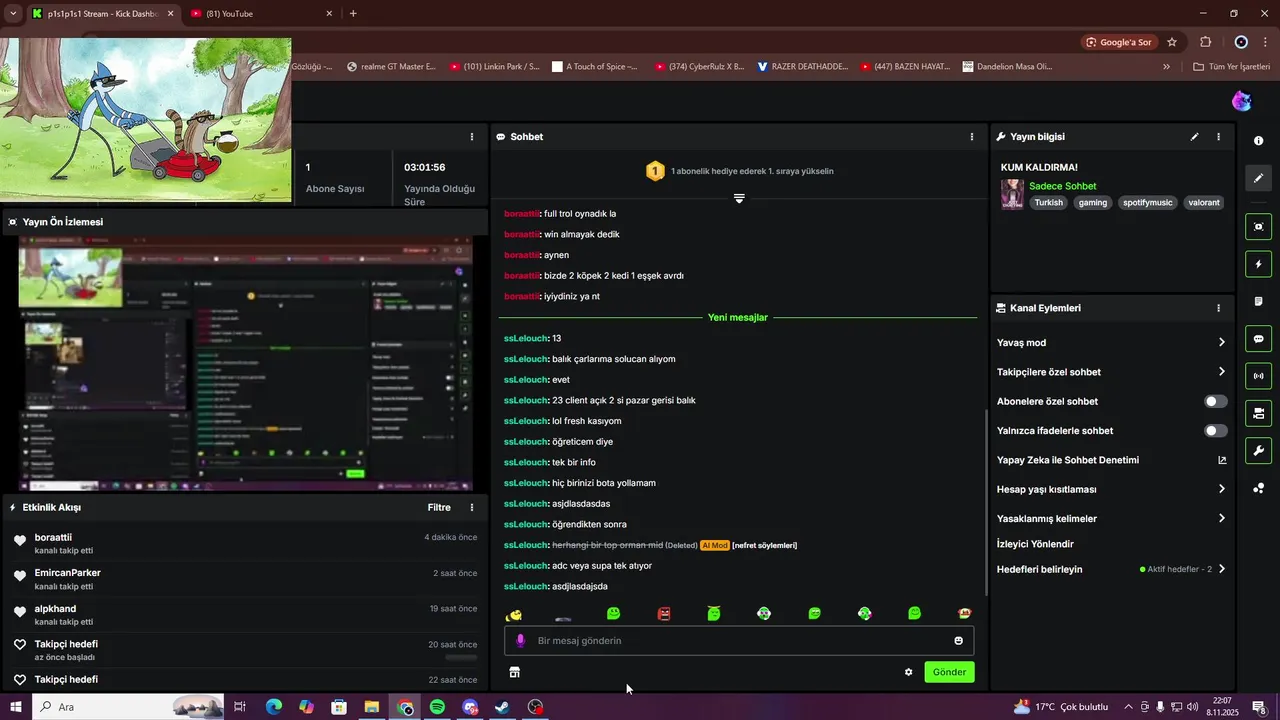Viewport: 1280px width, 720px height.
Task: Open a new browser tab
Action: [x=353, y=14]
